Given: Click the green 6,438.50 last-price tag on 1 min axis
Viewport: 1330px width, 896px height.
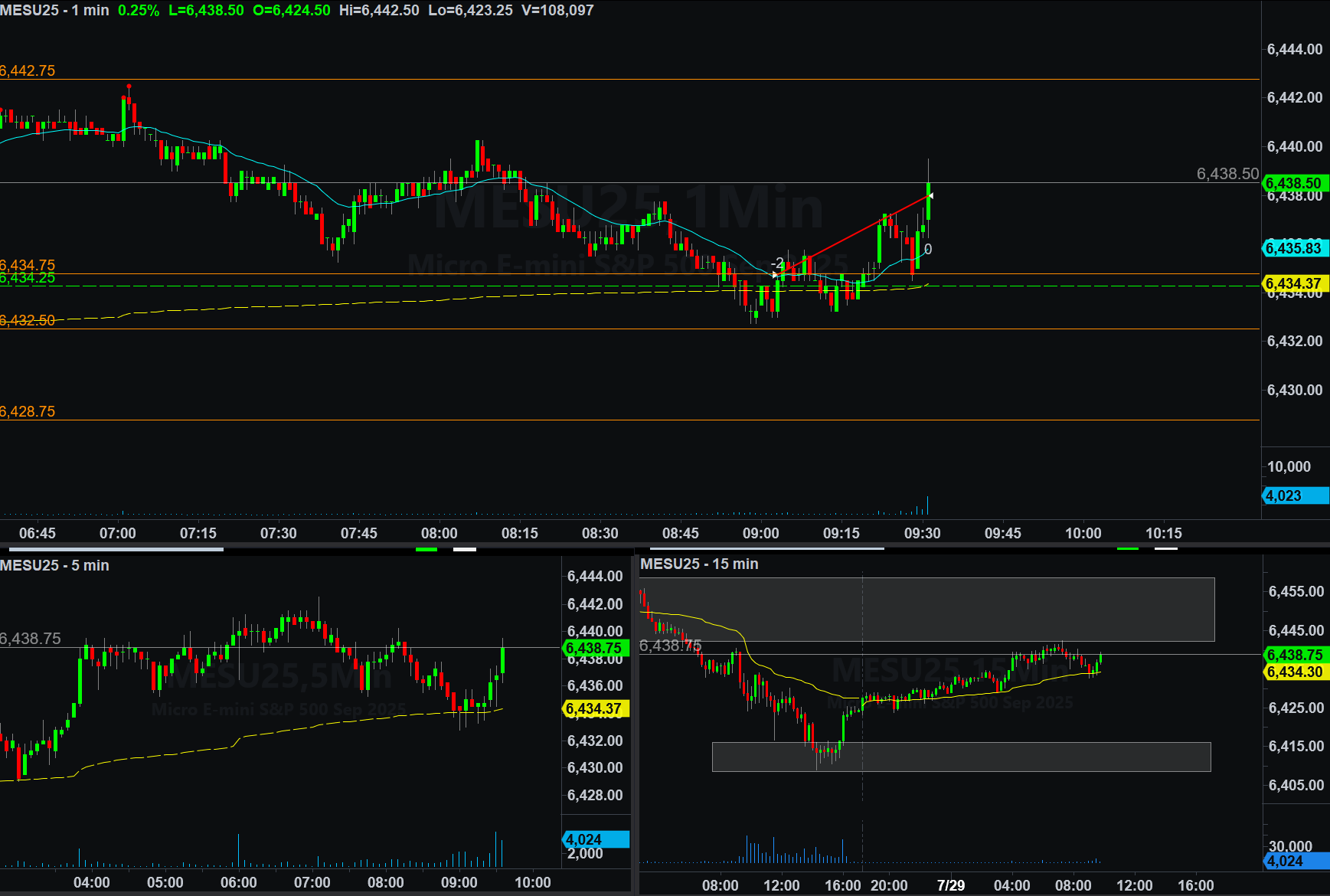Looking at the screenshot, I should coord(1296,183).
